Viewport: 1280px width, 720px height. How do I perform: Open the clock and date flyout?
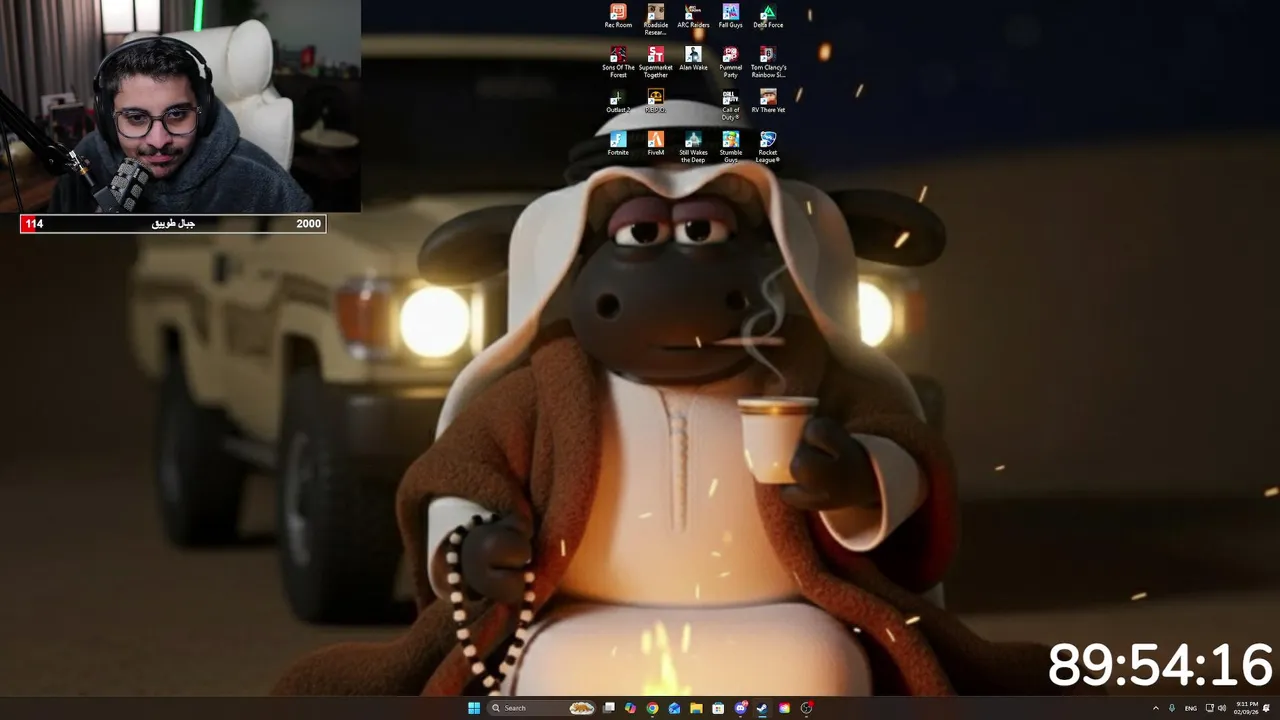[x=1246, y=708]
